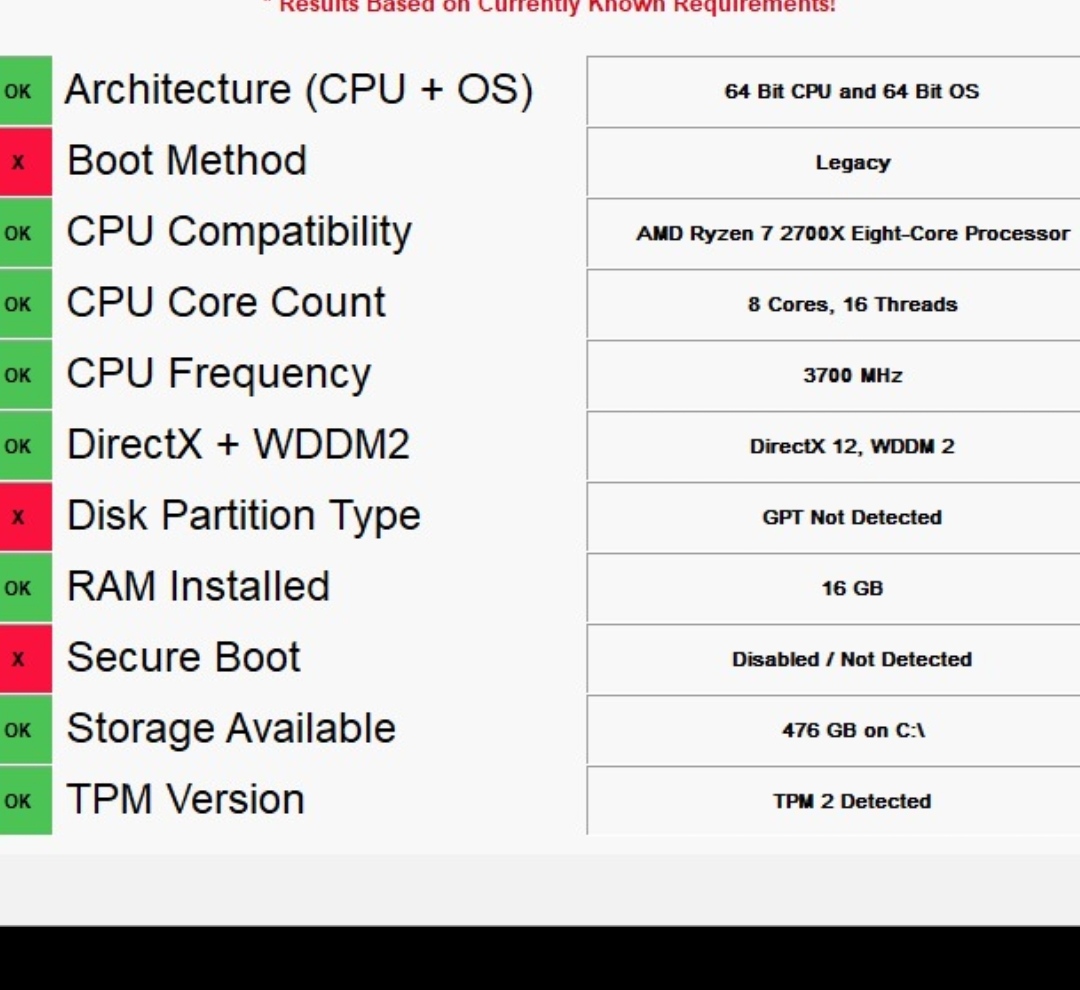Click the OK indicator for Storage Available

tap(22, 729)
